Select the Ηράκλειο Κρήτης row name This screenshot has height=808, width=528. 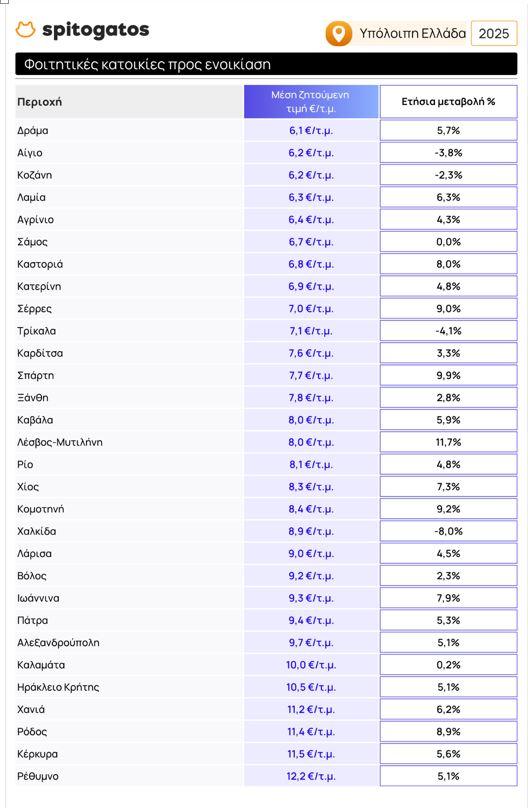58,687
